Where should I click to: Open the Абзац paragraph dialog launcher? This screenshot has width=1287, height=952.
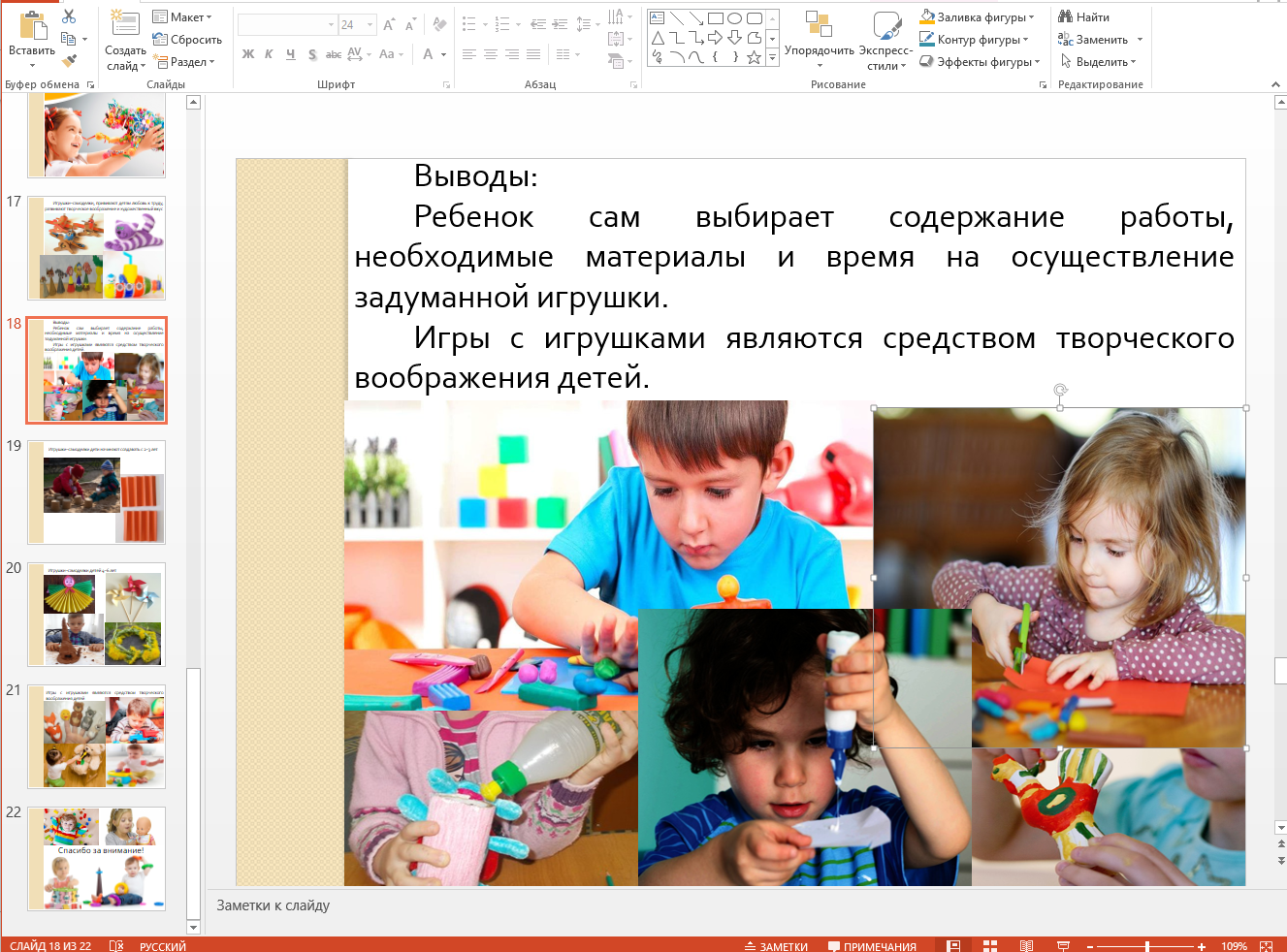click(633, 85)
